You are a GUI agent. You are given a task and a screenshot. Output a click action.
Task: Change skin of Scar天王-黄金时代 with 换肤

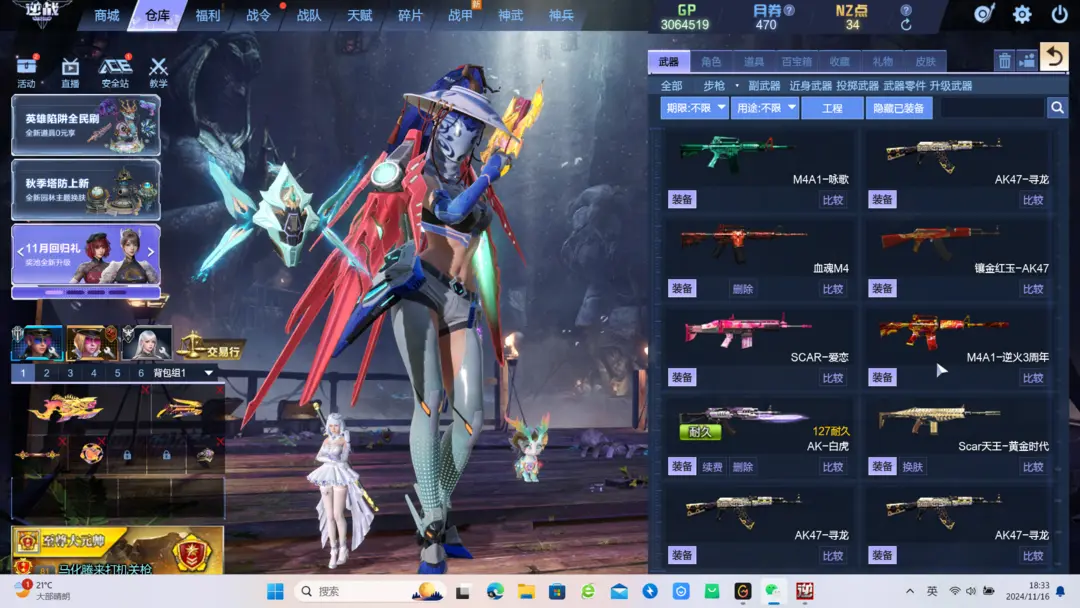(x=913, y=467)
